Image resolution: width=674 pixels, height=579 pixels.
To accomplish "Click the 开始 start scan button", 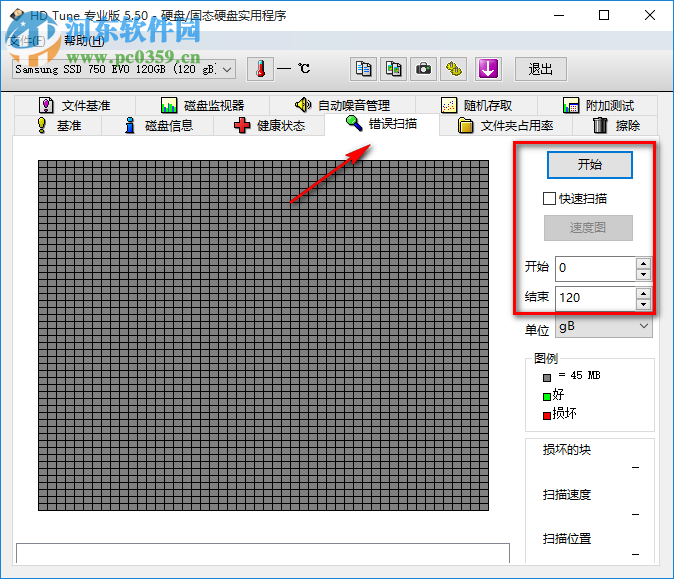I will pyautogui.click(x=590, y=165).
